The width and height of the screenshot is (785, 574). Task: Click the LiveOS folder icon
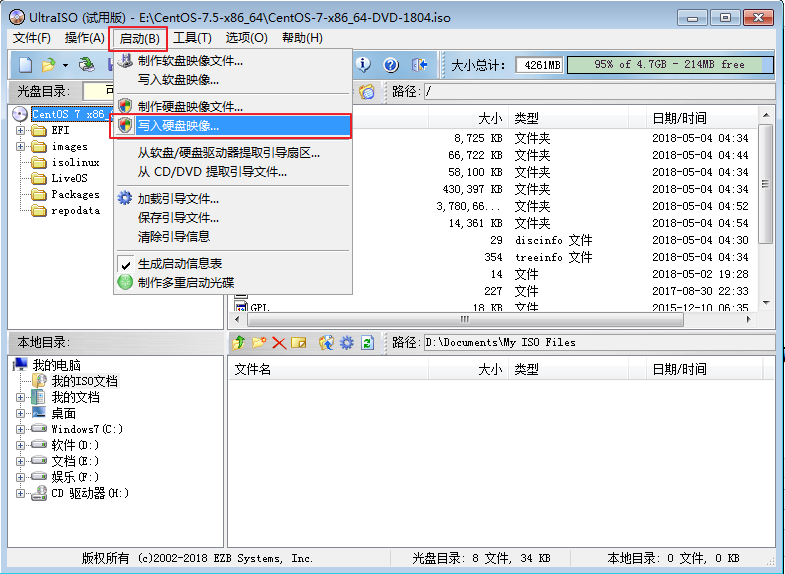click(x=39, y=178)
